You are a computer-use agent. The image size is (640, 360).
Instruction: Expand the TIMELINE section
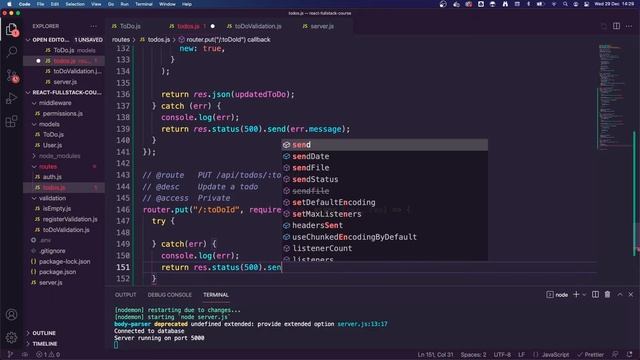coord(44,344)
